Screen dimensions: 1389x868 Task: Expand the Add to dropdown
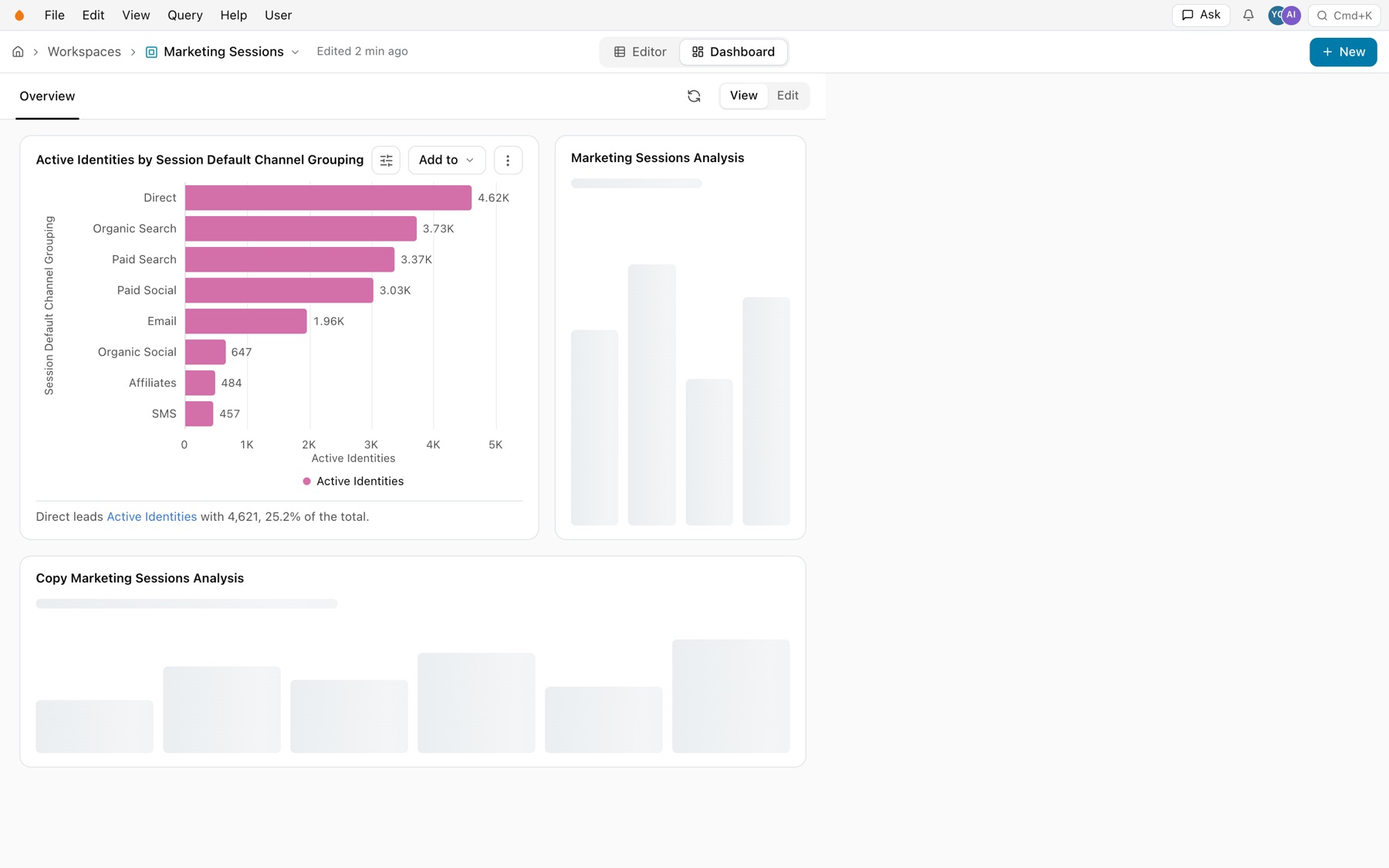(x=447, y=160)
